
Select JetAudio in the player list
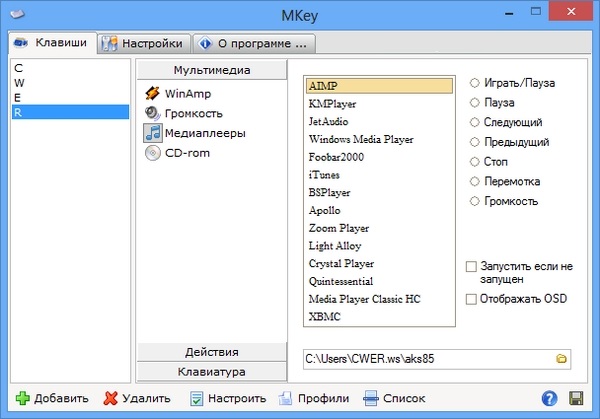(379, 121)
